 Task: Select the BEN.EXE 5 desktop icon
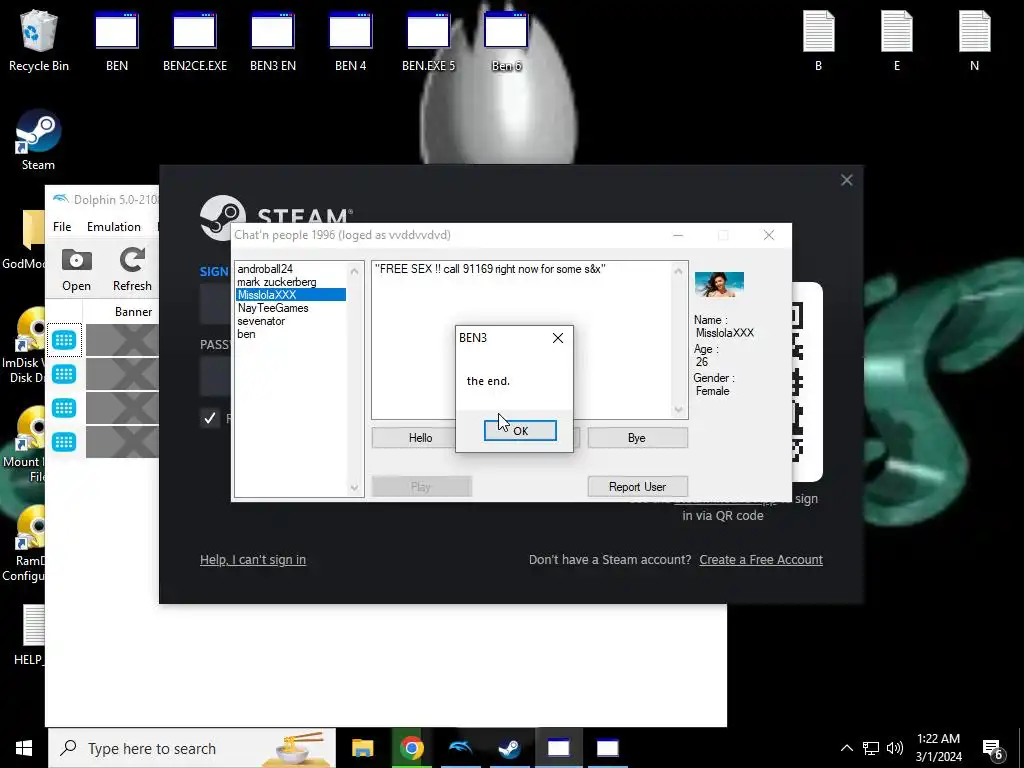pos(428,40)
